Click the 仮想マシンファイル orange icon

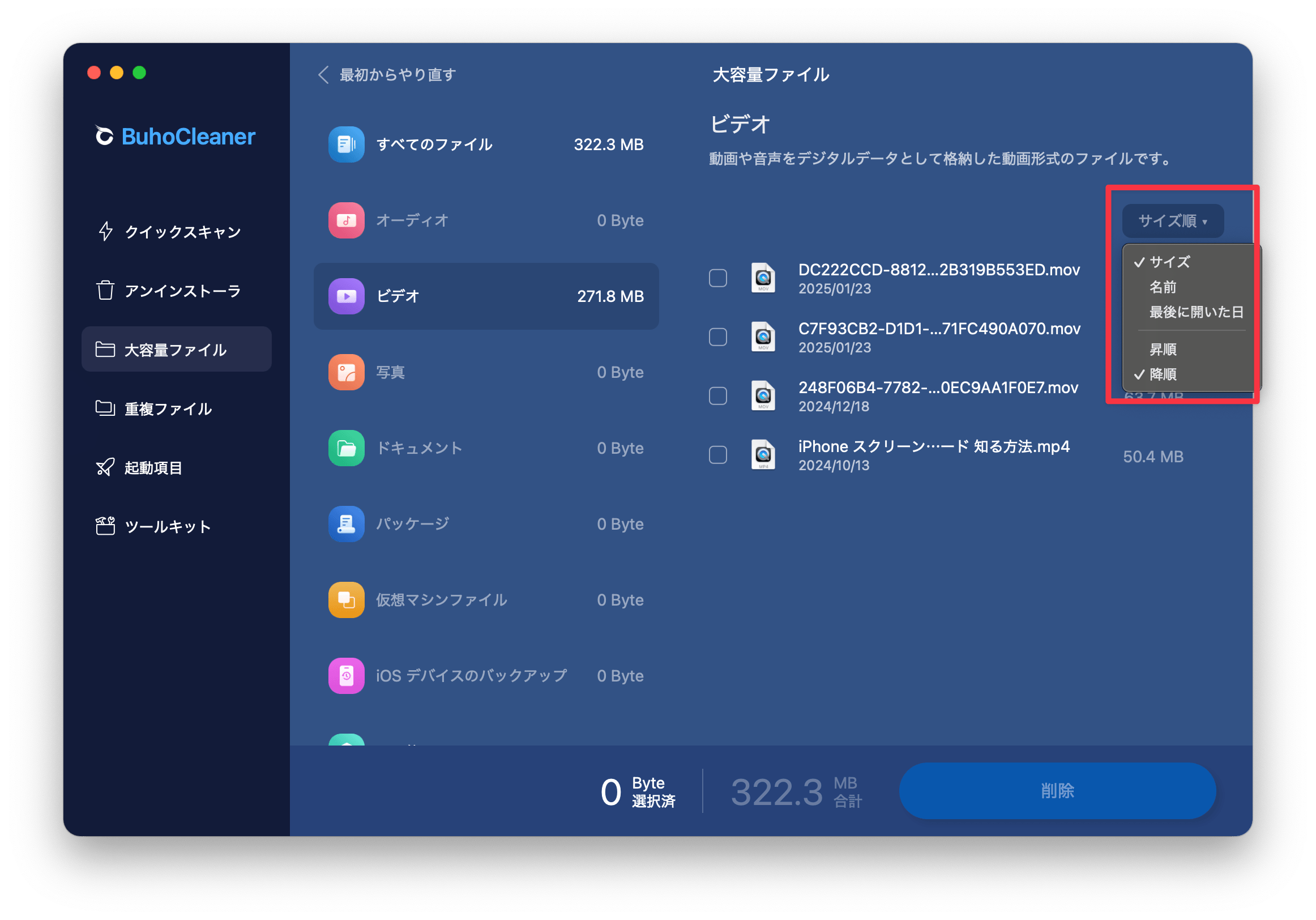[346, 600]
